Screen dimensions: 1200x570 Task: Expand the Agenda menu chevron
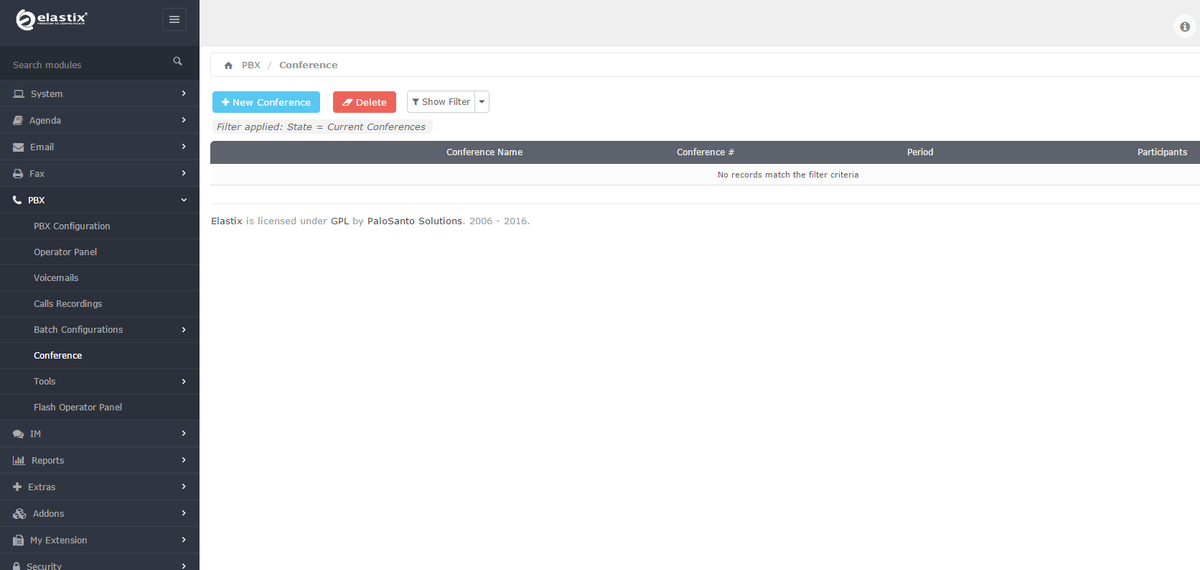(x=184, y=120)
